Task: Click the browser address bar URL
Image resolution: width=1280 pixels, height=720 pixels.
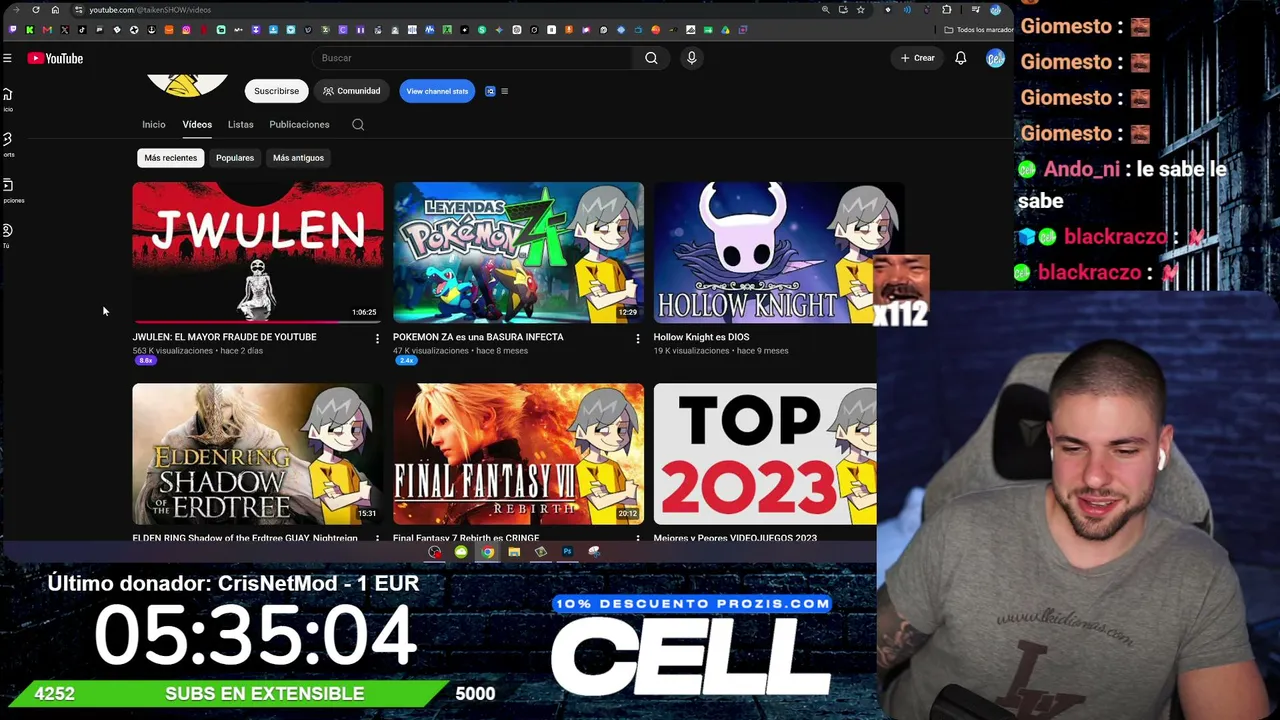Action: [150, 10]
